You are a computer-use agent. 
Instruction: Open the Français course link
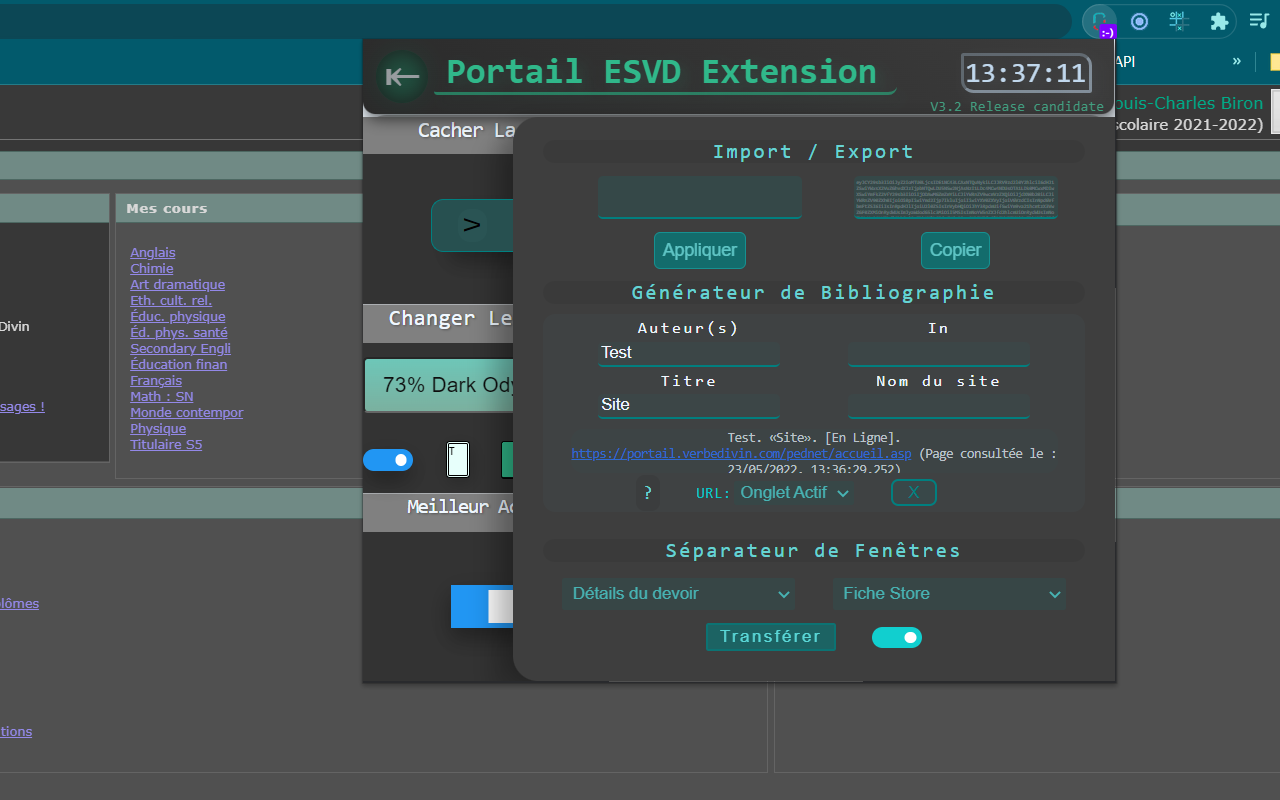click(156, 381)
